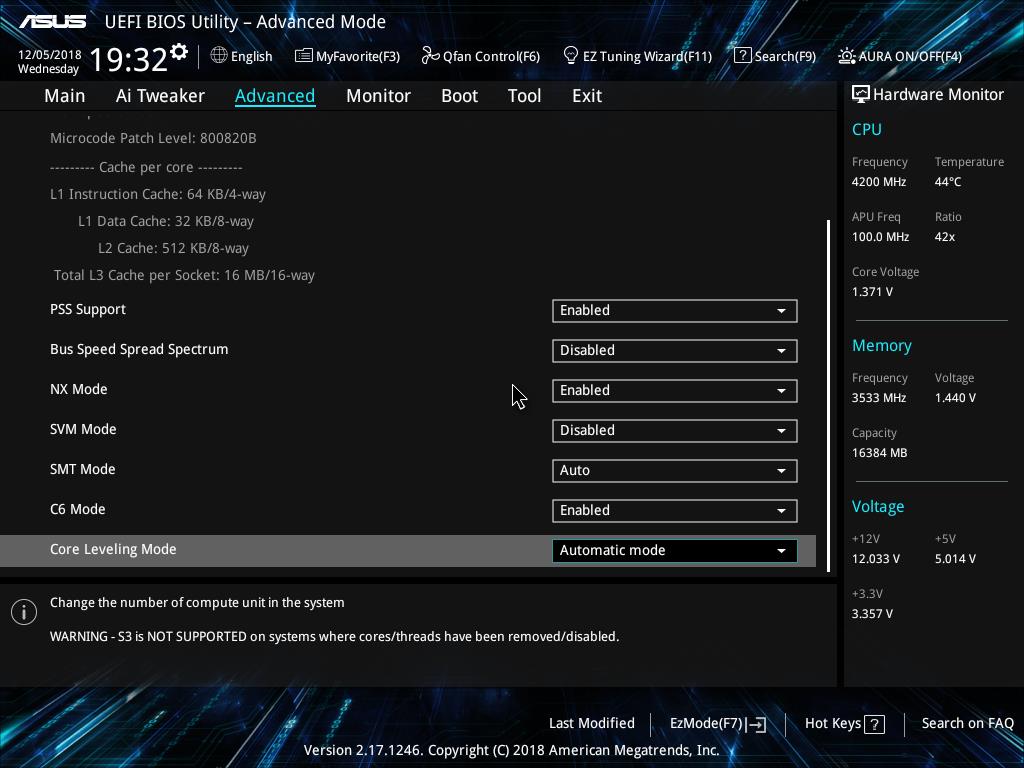Image resolution: width=1024 pixels, height=768 pixels.
Task: Launch EZ Tuning Wizard lightbulb icon
Action: click(x=570, y=56)
